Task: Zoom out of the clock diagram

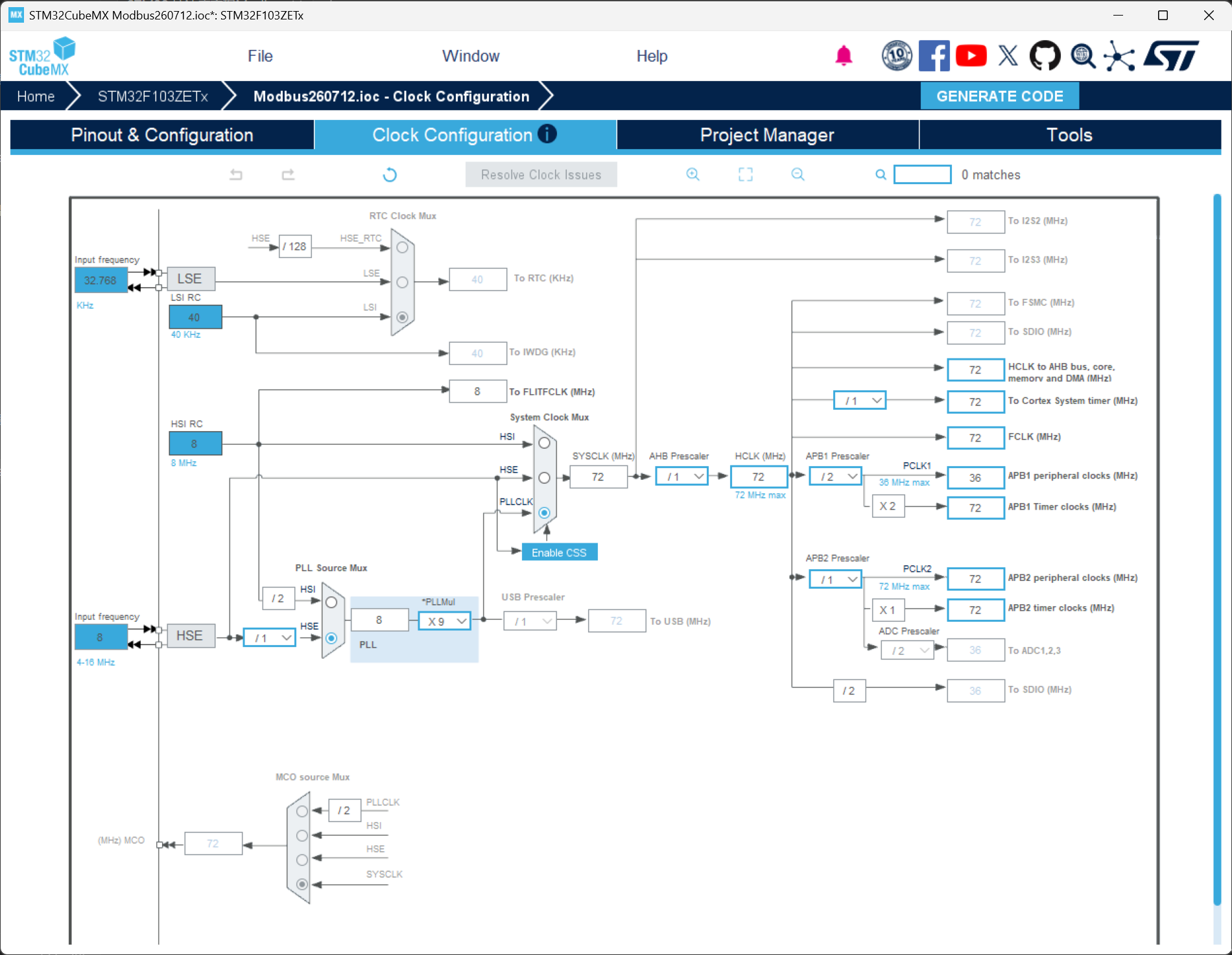Action: coord(798,174)
